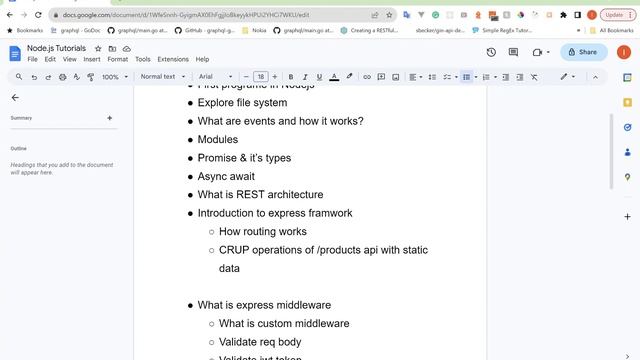Click the font size field showing 18
The width and height of the screenshot is (640, 360).
tap(260, 77)
